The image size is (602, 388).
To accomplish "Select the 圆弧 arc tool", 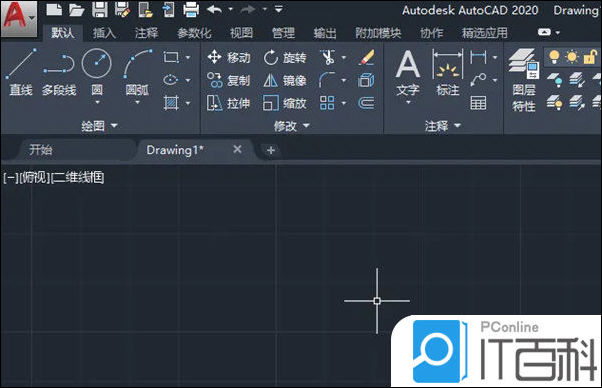I will tap(137, 71).
